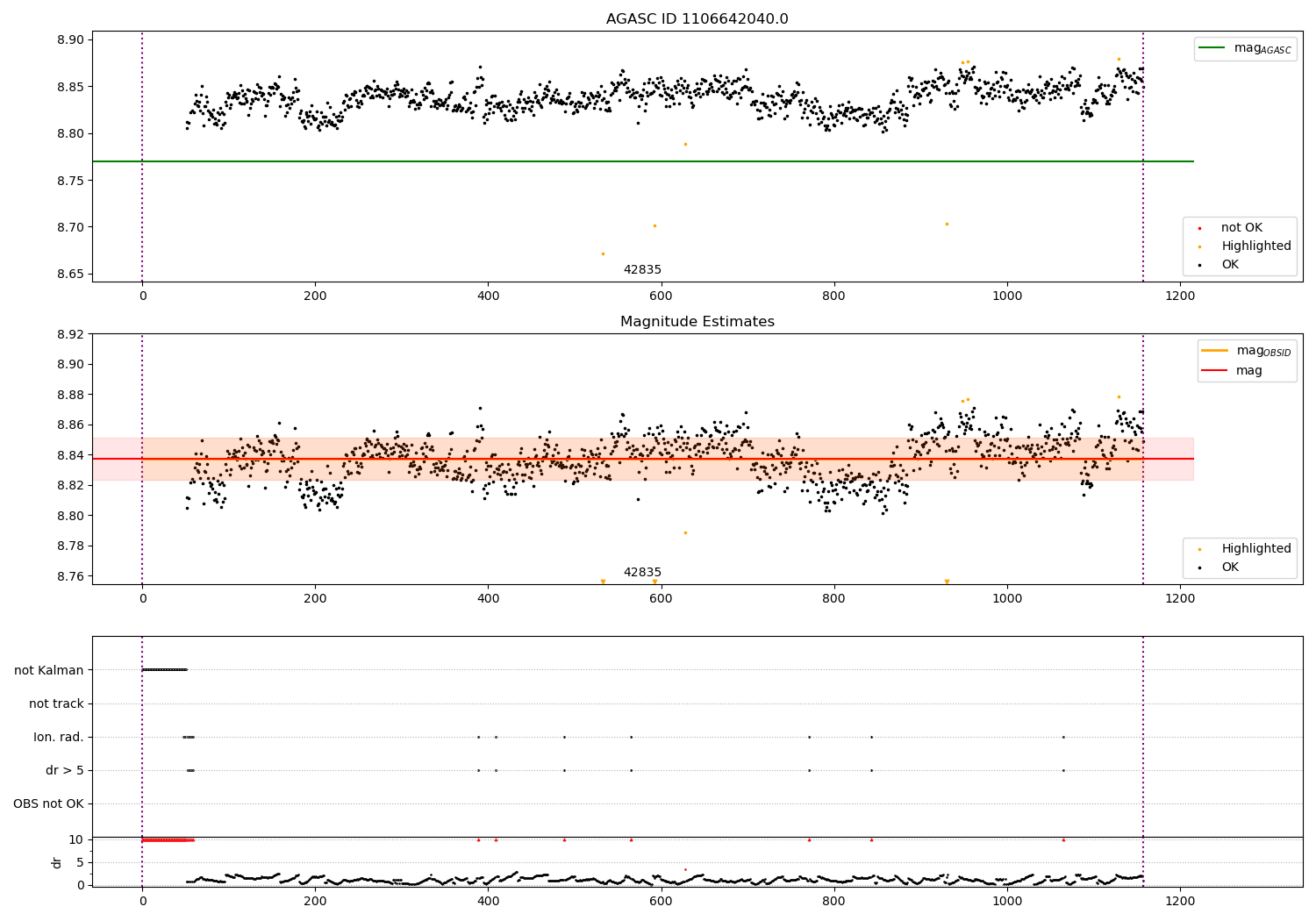Click the highlighted orange outlier near 8.67 magnitude
The height and width of the screenshot is (921, 1316).
pyautogui.click(x=603, y=253)
